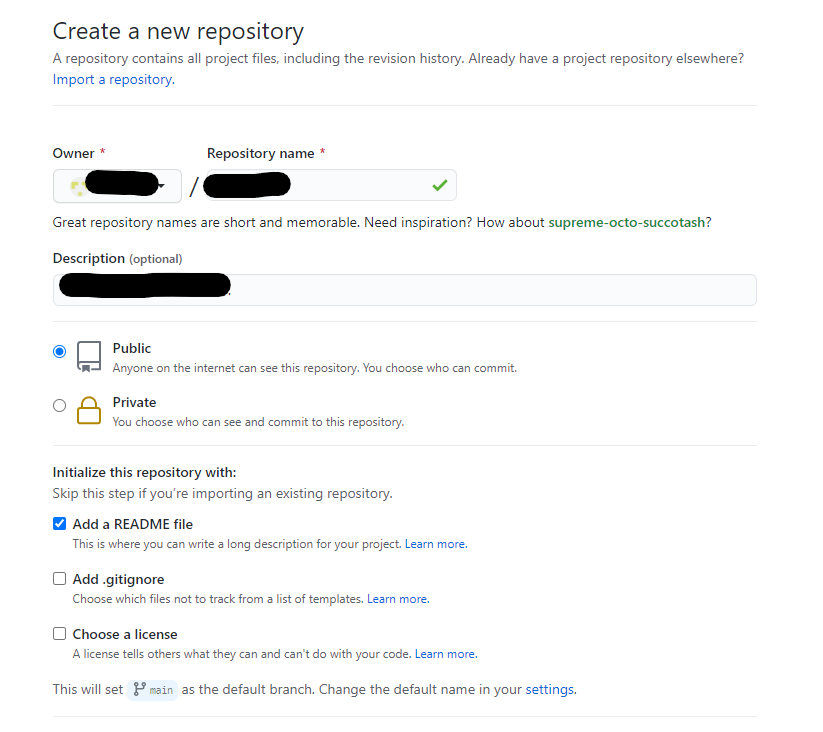The image size is (823, 732).
Task: Click the Add .gitignore label
Action: [118, 579]
